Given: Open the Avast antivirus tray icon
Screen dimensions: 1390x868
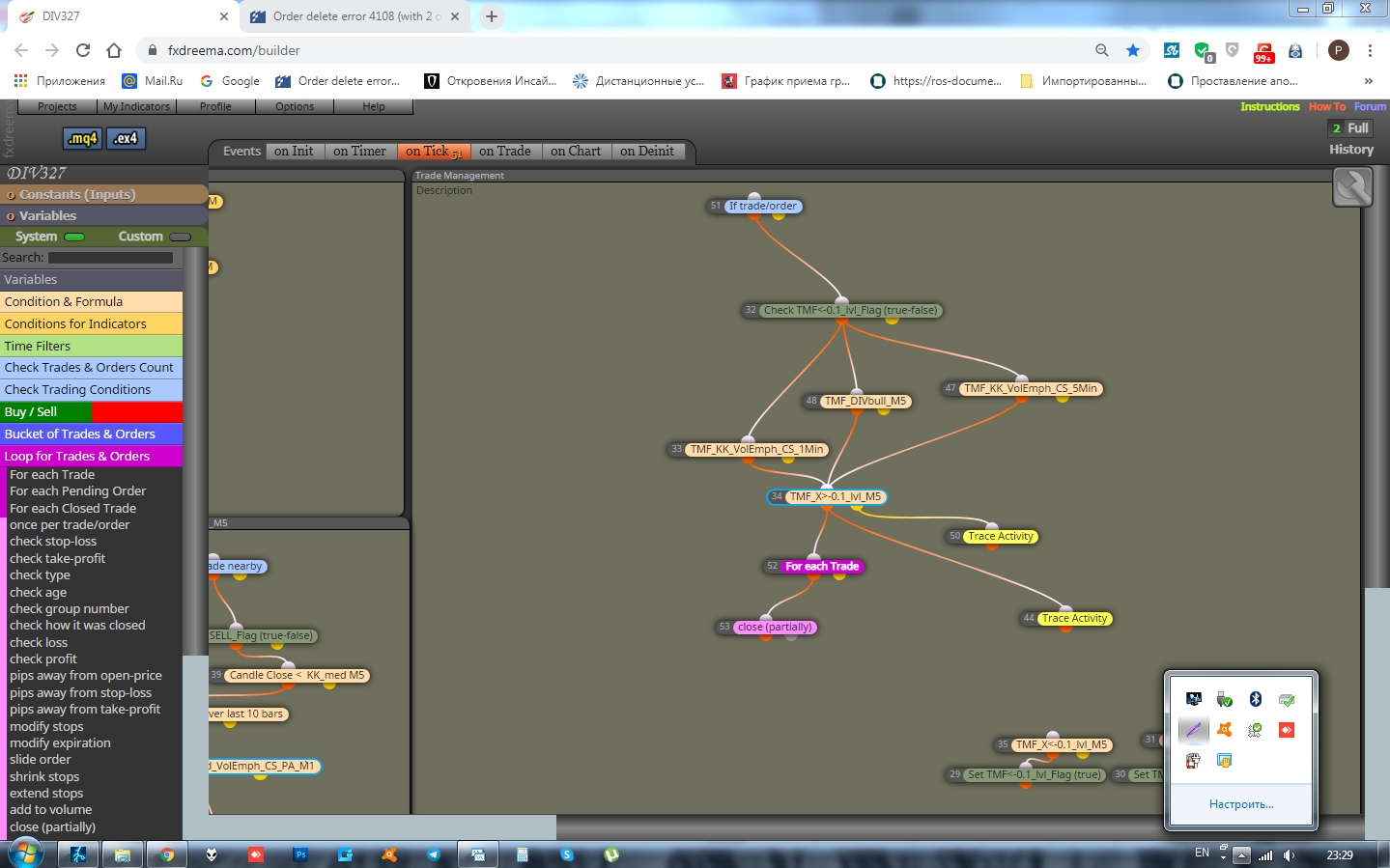Looking at the screenshot, I should click(1225, 730).
